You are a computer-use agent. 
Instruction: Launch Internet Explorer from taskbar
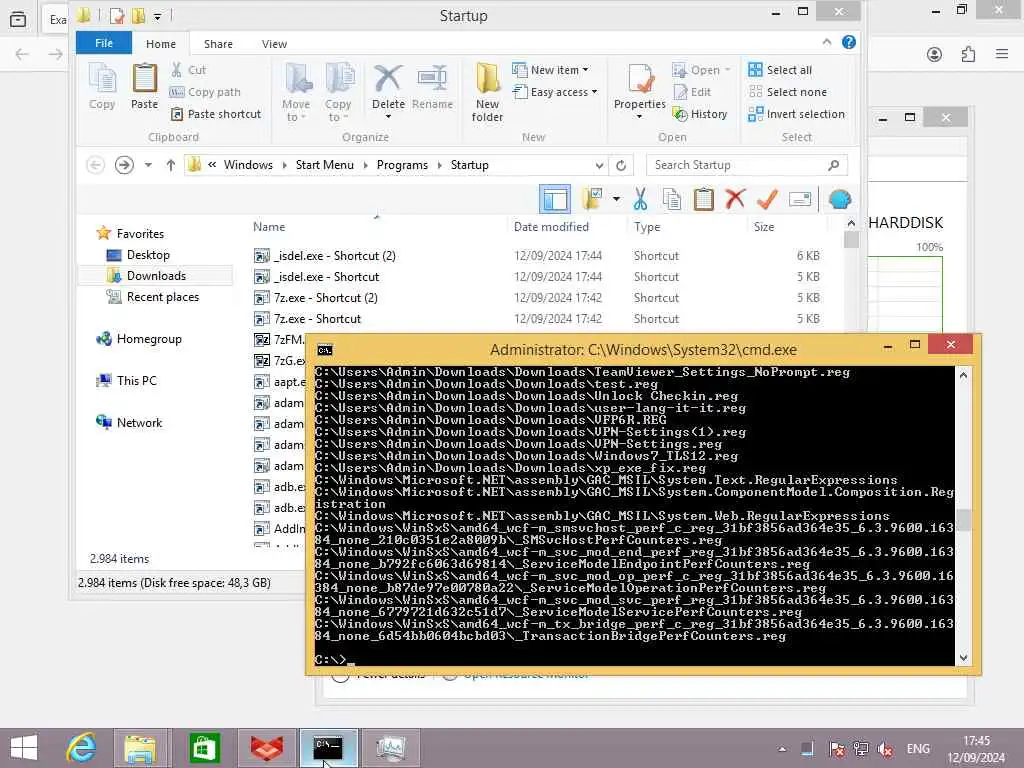[x=81, y=748]
